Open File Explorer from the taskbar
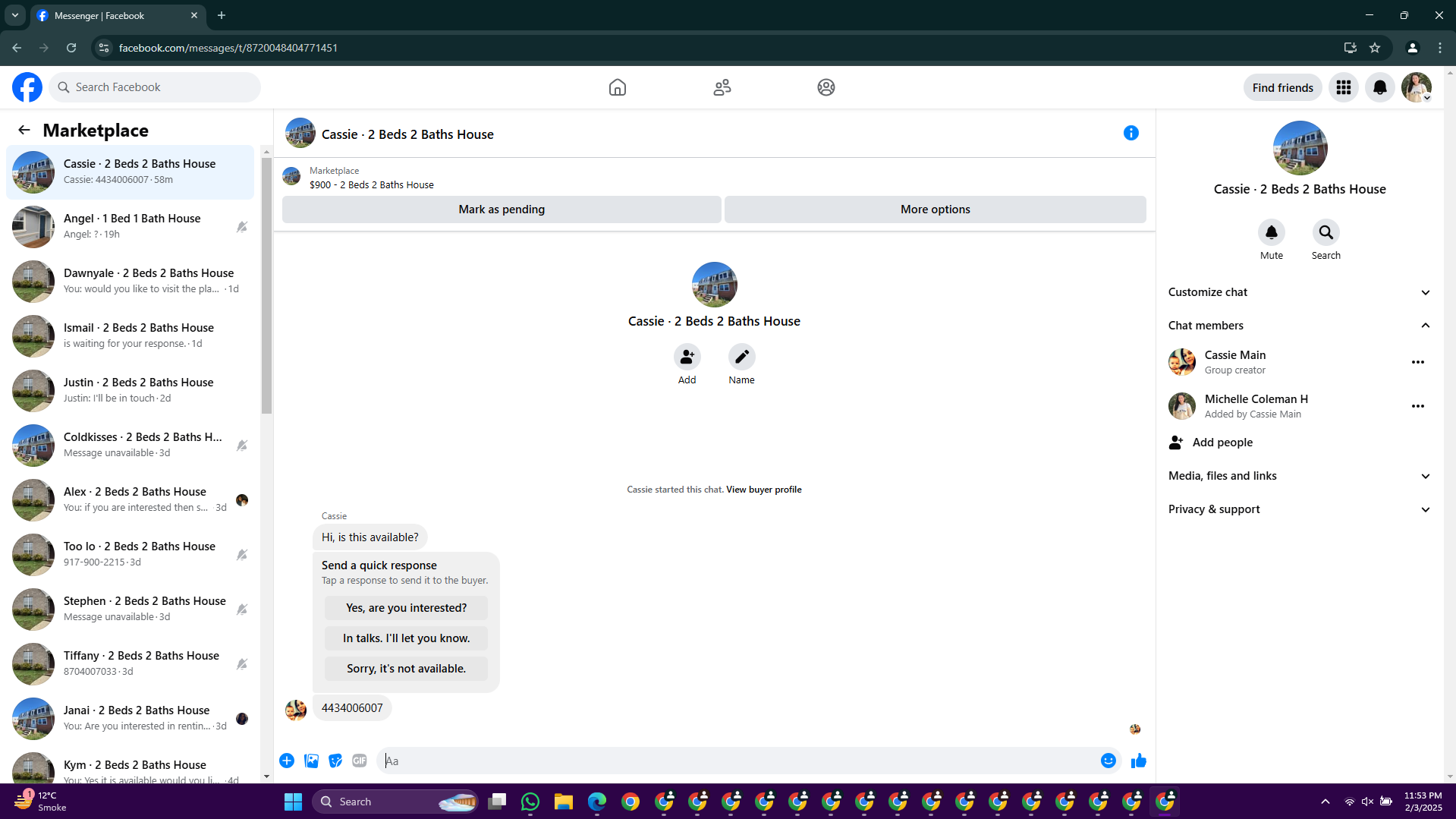This screenshot has height=819, width=1456. point(564,802)
